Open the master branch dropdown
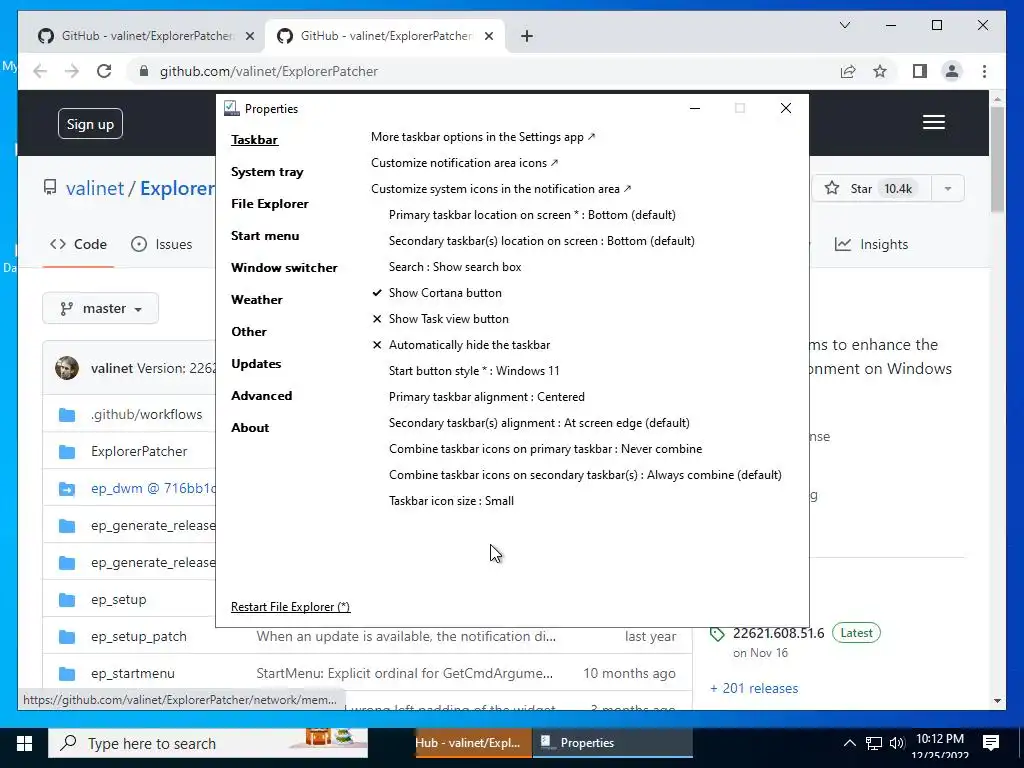This screenshot has width=1024, height=768. coord(101,308)
